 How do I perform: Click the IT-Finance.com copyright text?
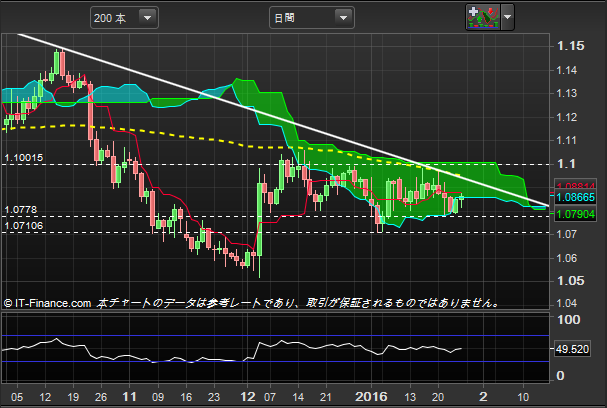(x=47, y=303)
